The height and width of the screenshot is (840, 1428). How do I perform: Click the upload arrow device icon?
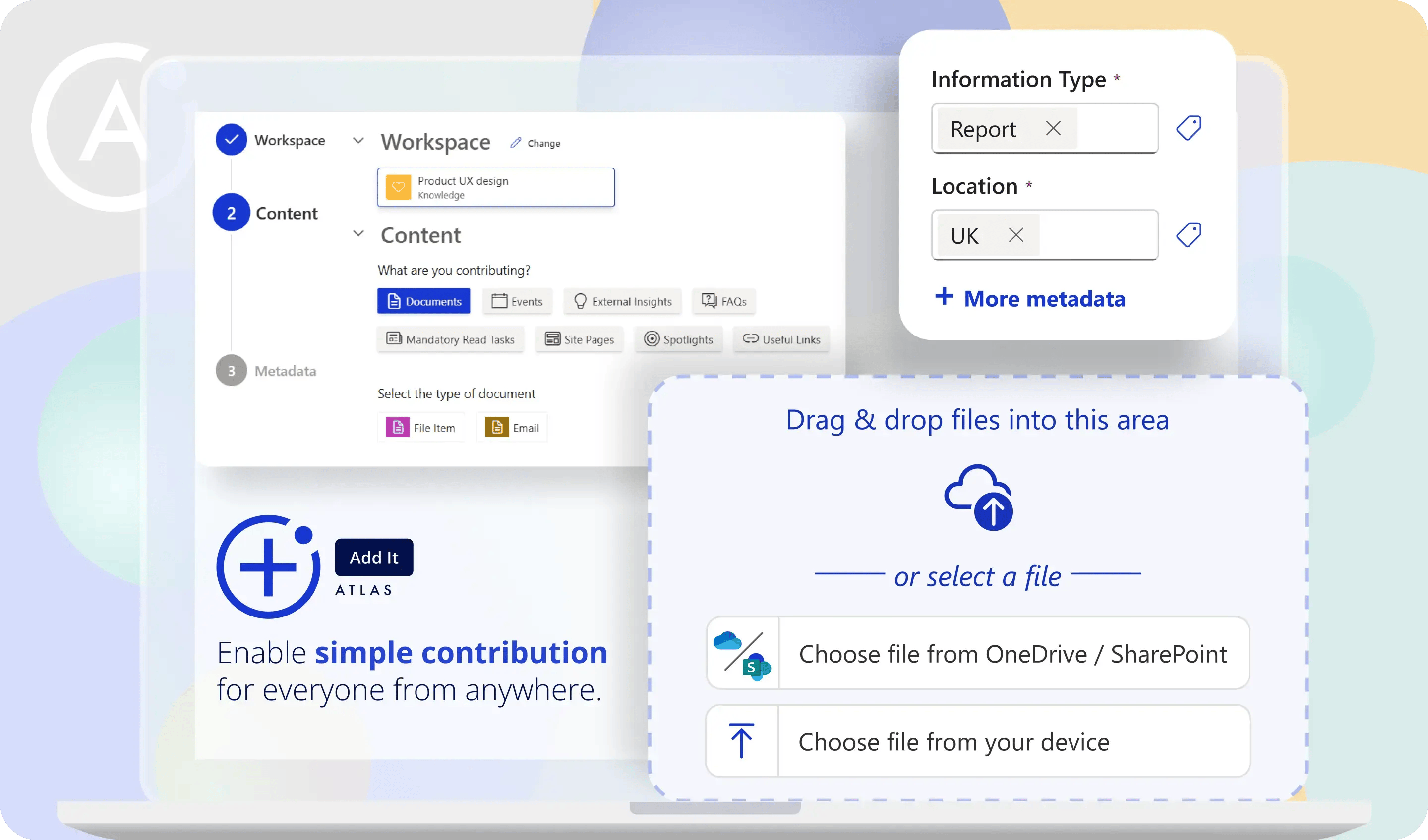[741, 740]
